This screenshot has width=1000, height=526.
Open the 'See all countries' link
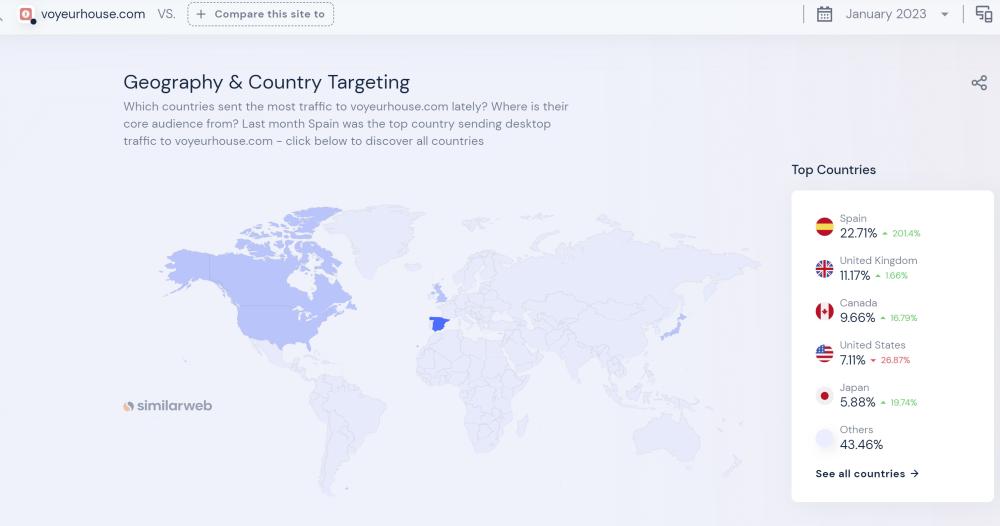(866, 474)
